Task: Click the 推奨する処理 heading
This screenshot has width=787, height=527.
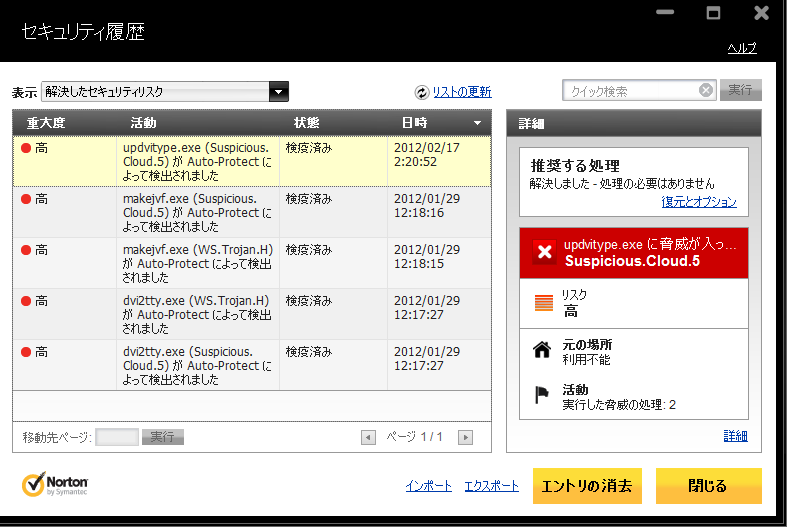Action: [575, 166]
